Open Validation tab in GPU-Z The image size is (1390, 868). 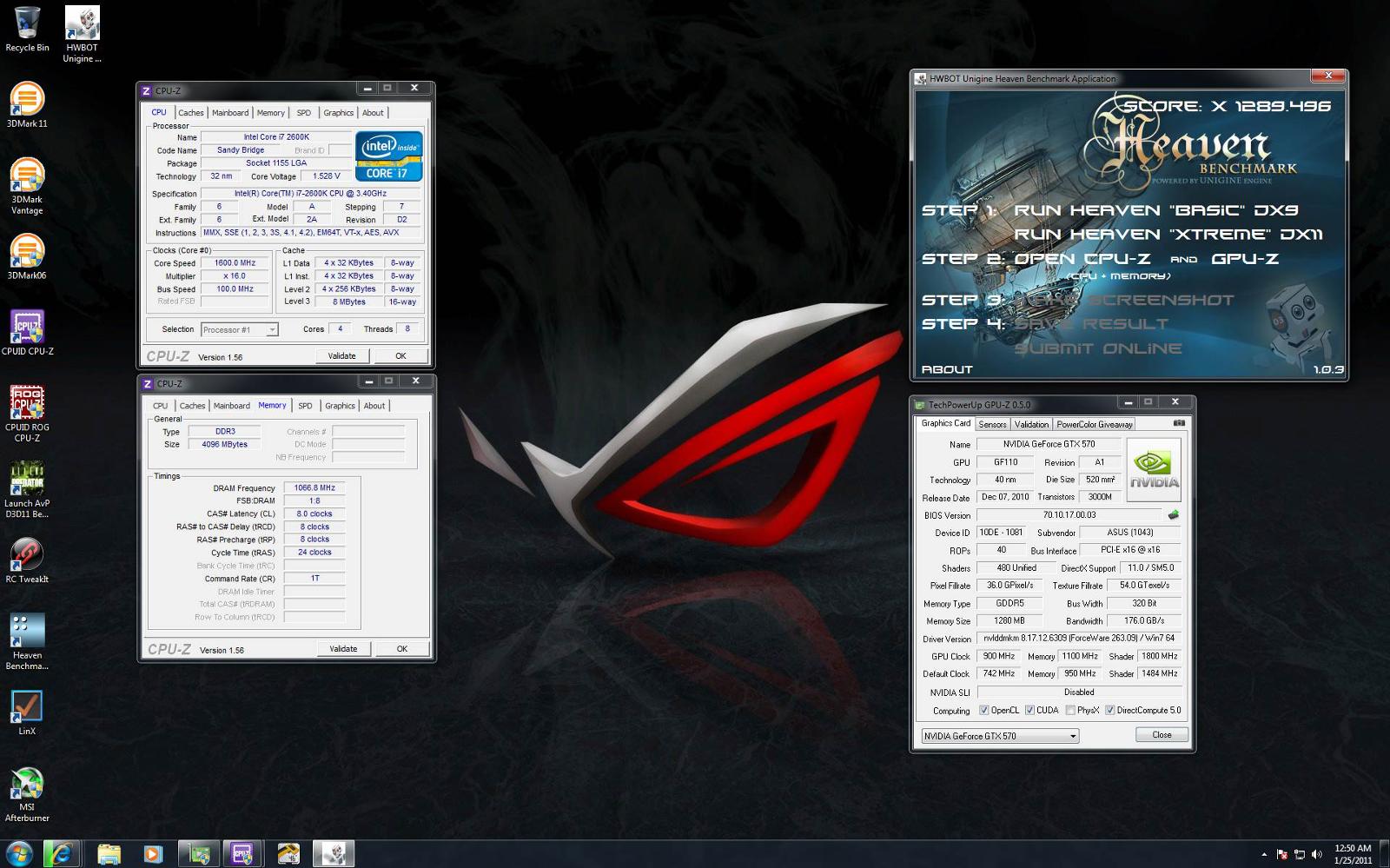click(x=1031, y=424)
